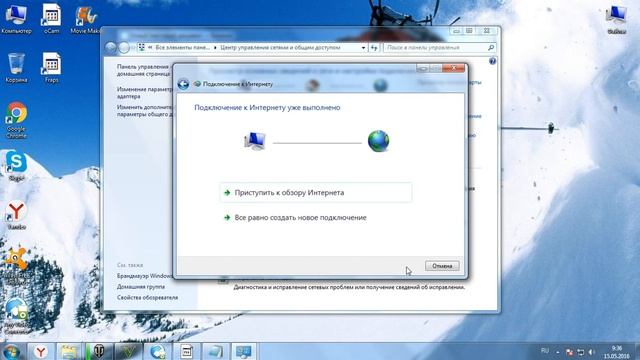Click Control Panel window back button
This screenshot has height=360, width=640.
[111, 48]
